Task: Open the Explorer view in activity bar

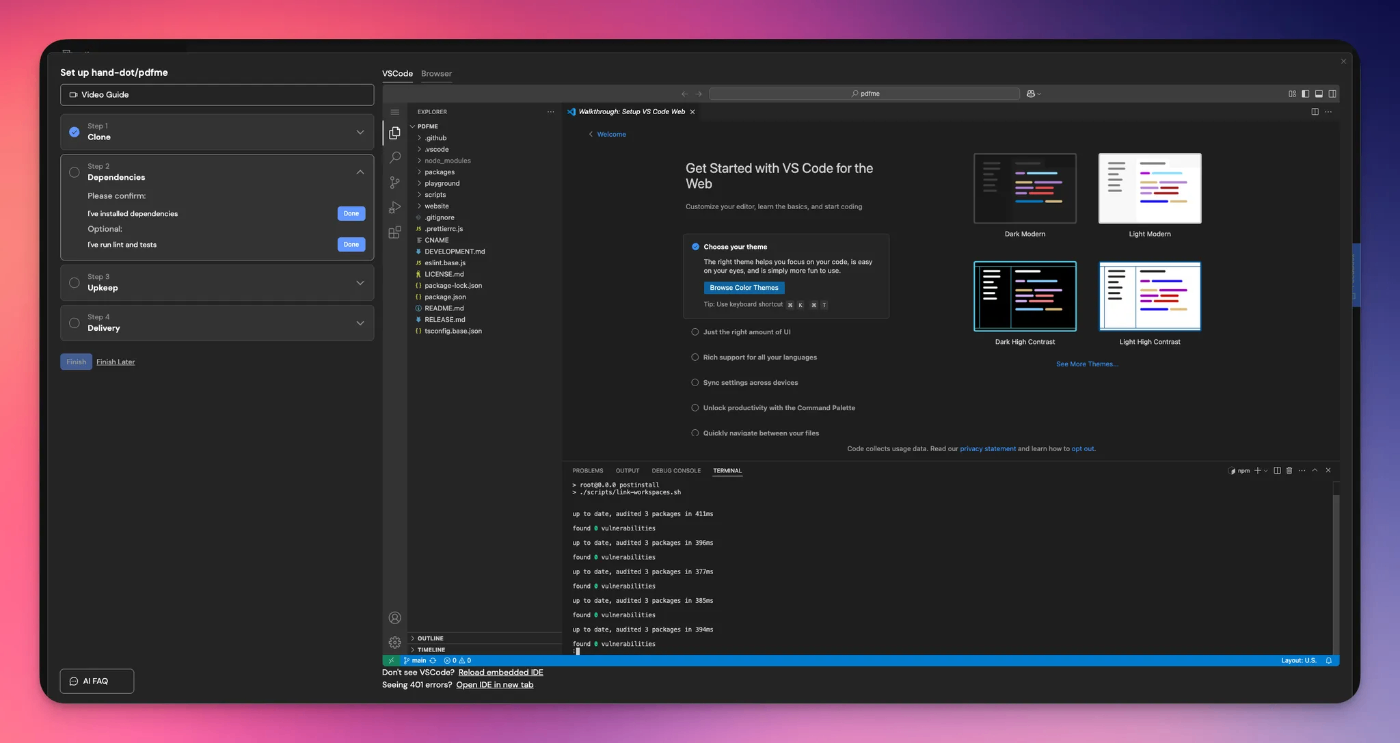Action: [x=395, y=133]
